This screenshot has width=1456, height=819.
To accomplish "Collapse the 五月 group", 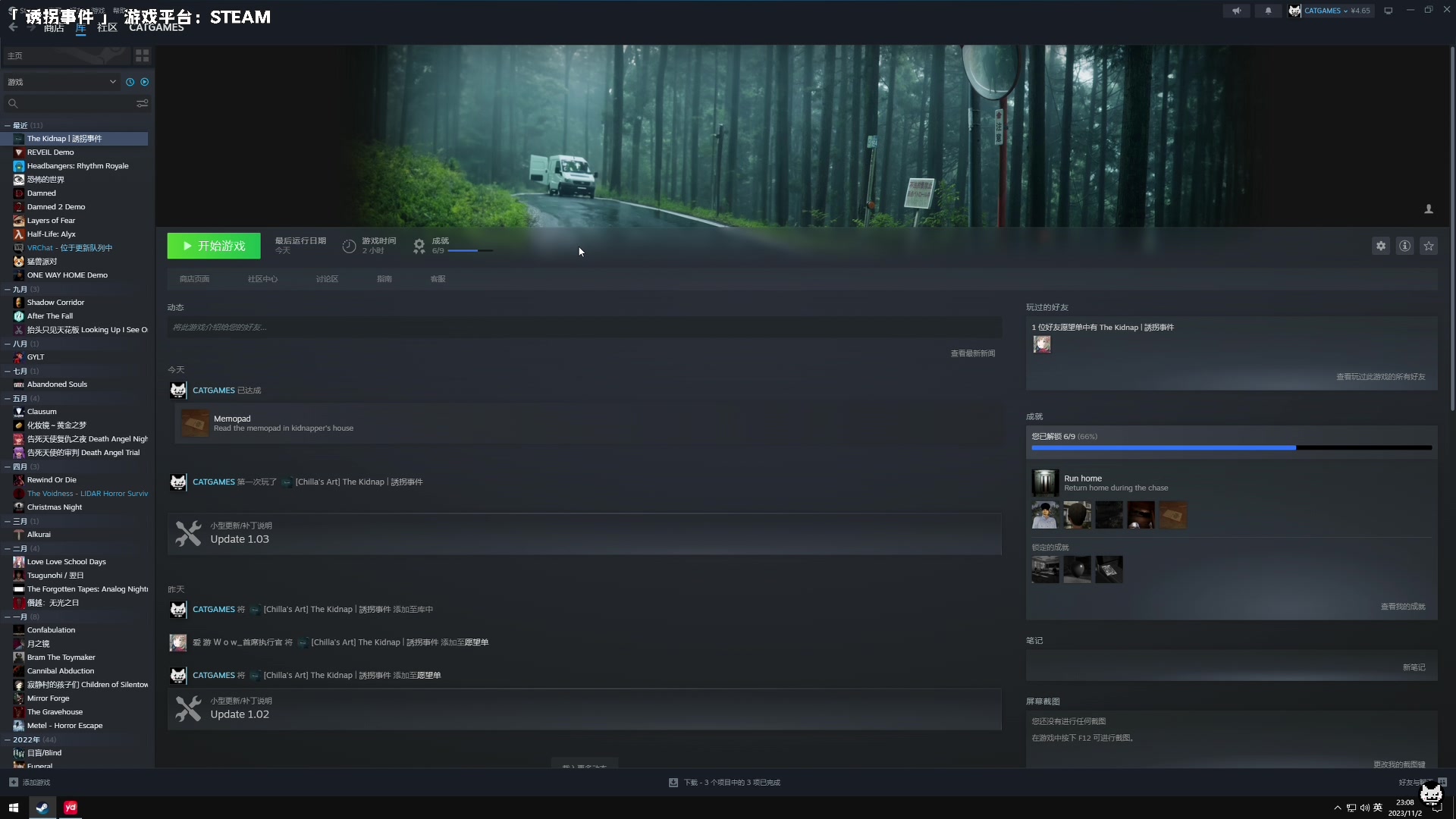I will pos(8,398).
